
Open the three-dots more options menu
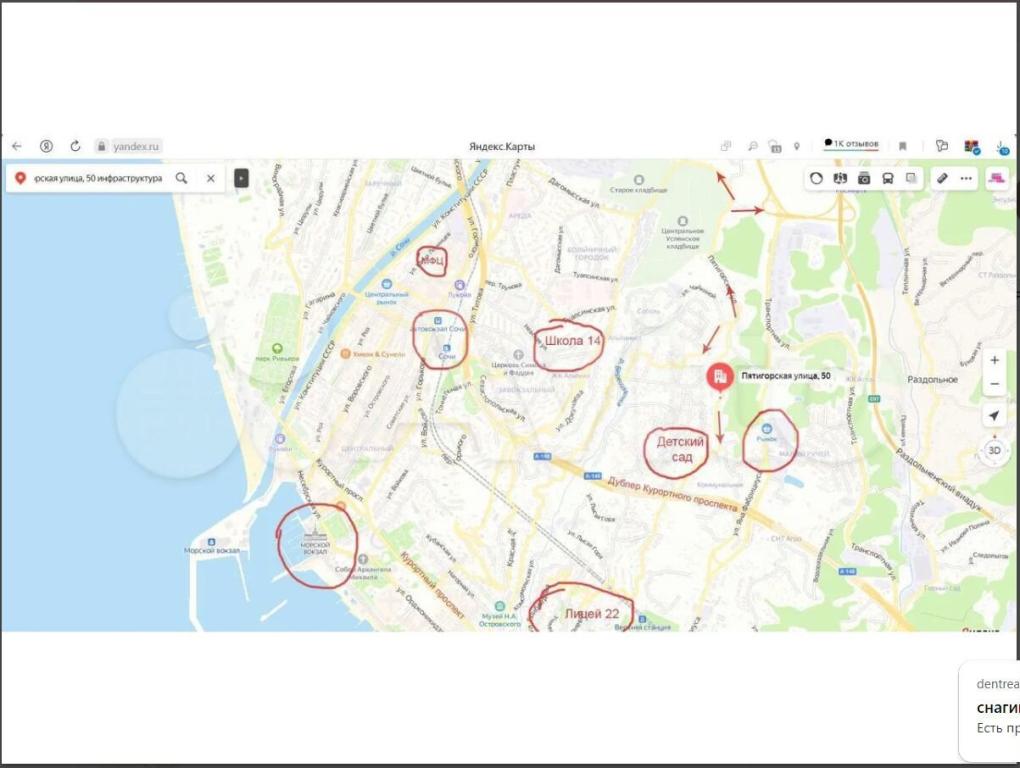coord(966,178)
